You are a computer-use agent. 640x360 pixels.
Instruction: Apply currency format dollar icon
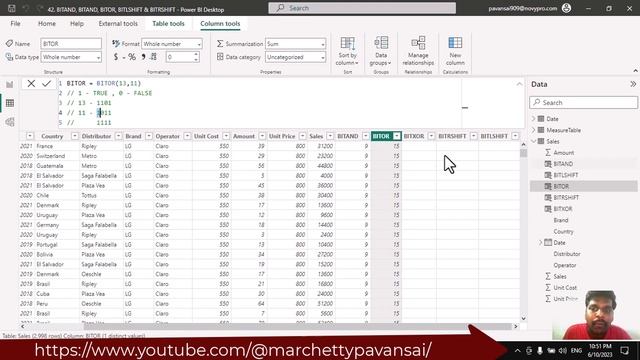pyautogui.click(x=116, y=57)
